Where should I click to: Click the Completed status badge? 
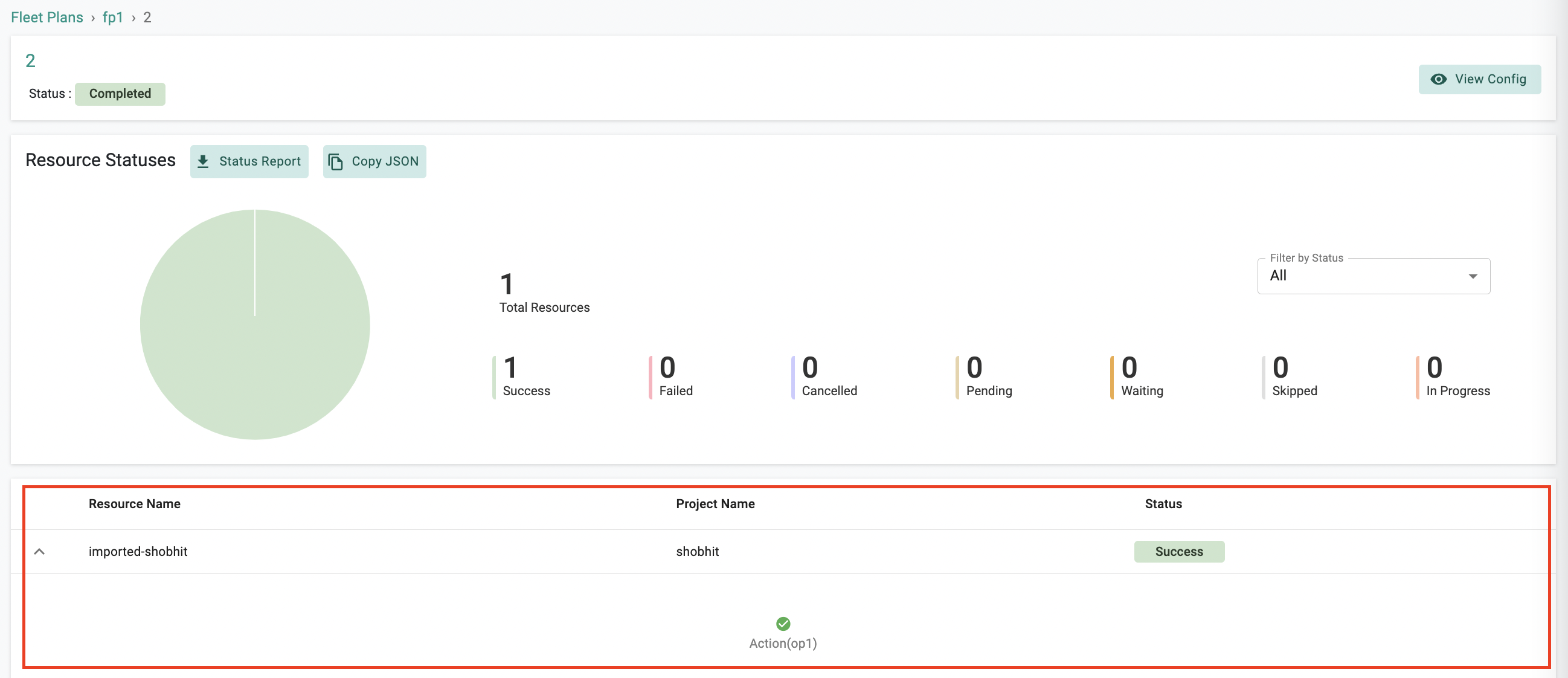tap(120, 94)
